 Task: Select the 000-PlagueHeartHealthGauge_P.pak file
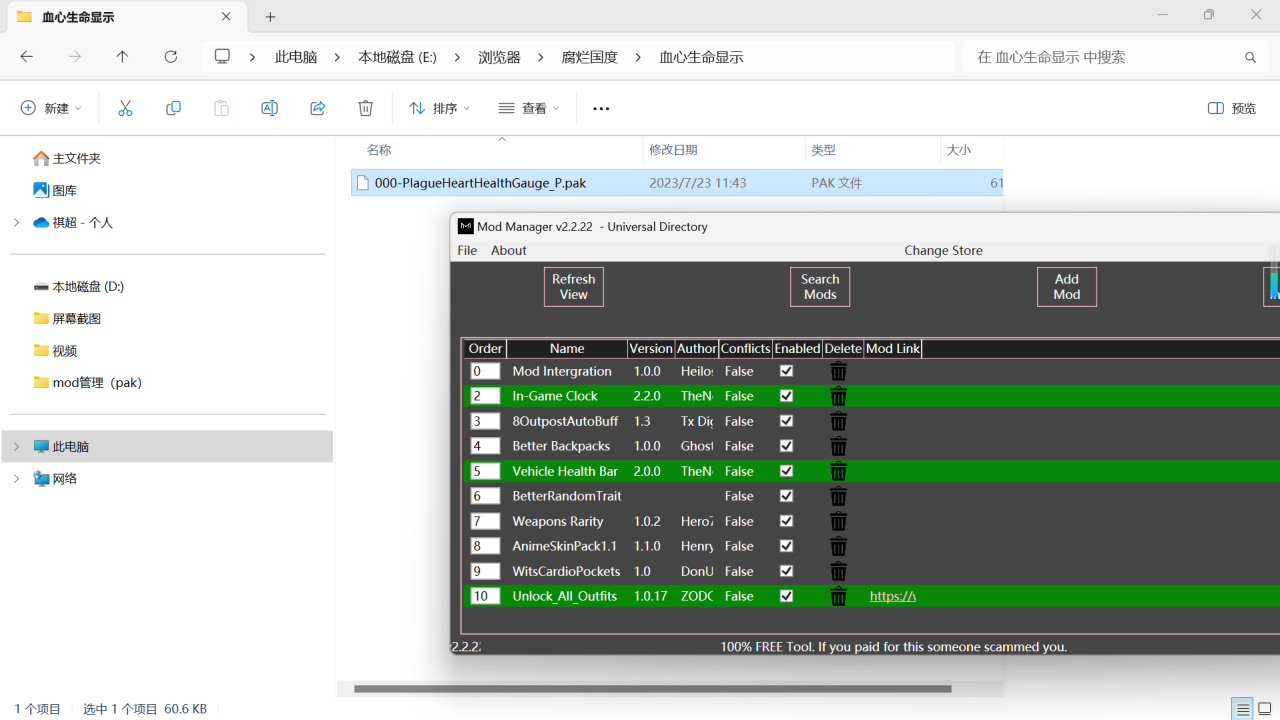coord(678,183)
